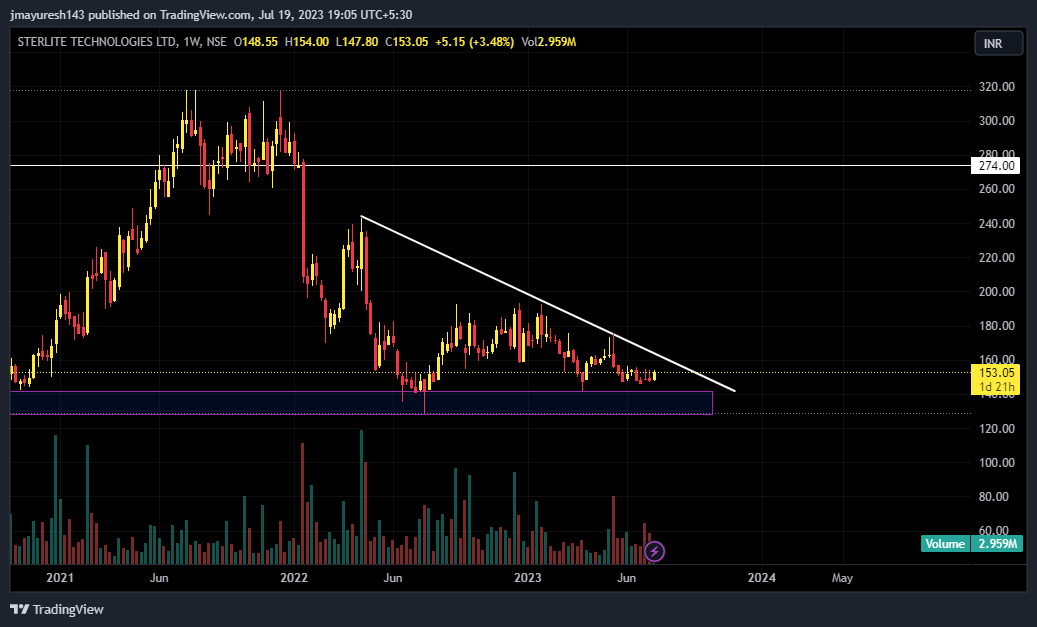Click the Volume indicator label
Screen dimensions: 1037x627
click(x=945, y=544)
